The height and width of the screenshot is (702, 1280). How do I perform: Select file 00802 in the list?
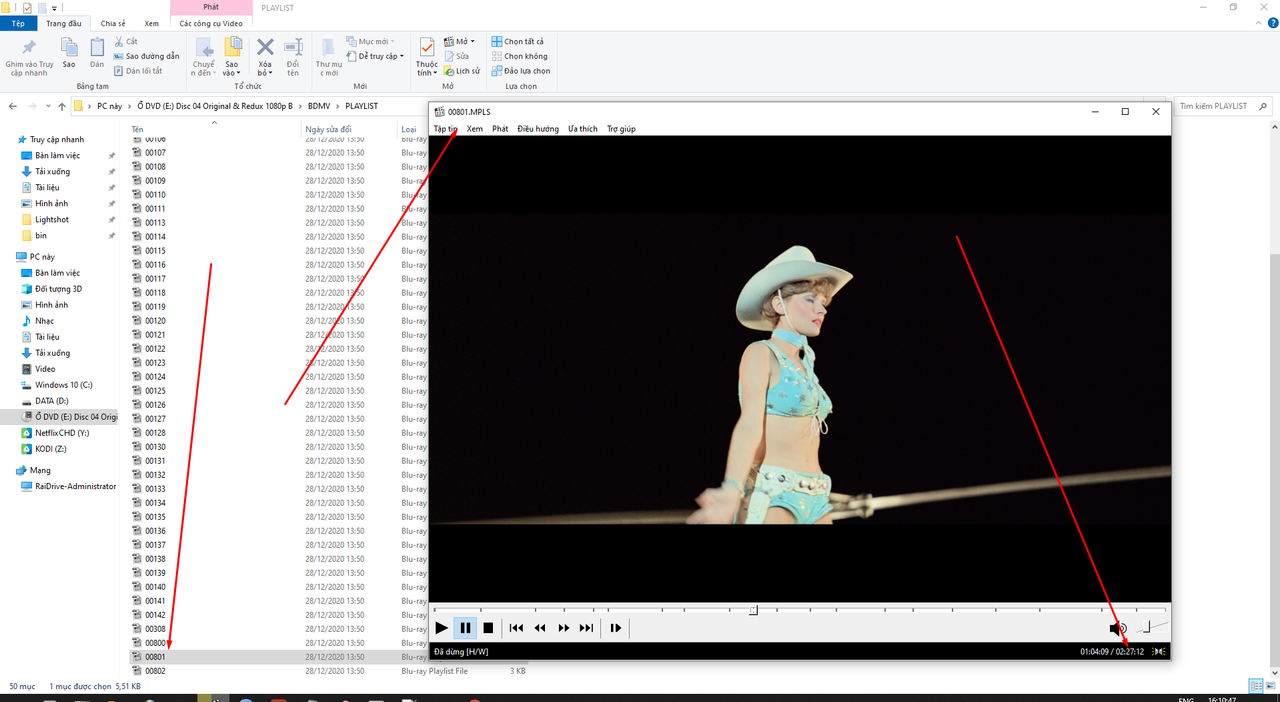pyautogui.click(x=155, y=671)
